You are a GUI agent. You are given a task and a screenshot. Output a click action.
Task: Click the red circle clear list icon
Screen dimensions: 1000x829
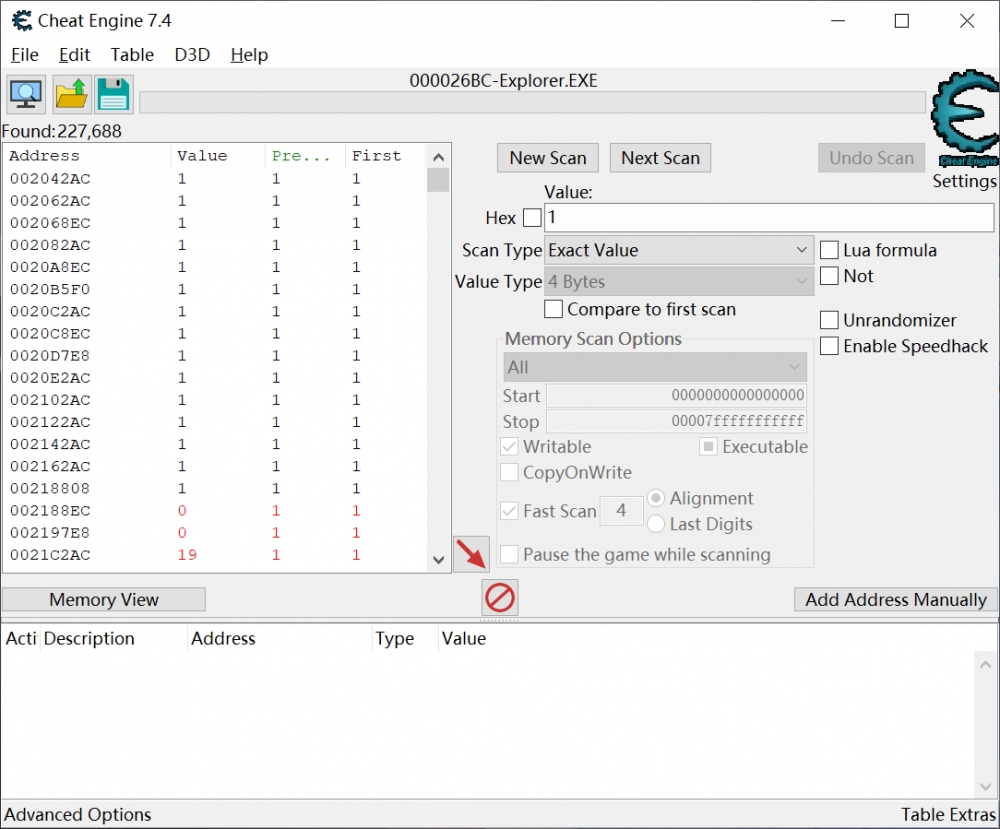tap(500, 598)
